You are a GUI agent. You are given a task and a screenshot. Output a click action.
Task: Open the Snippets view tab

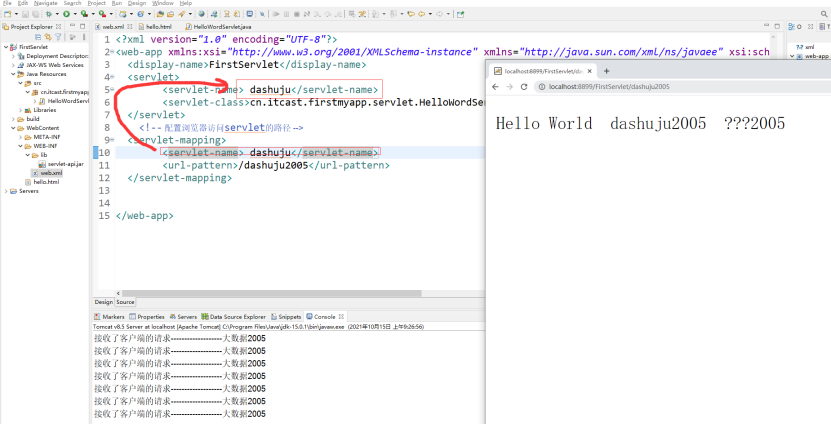coord(286,316)
